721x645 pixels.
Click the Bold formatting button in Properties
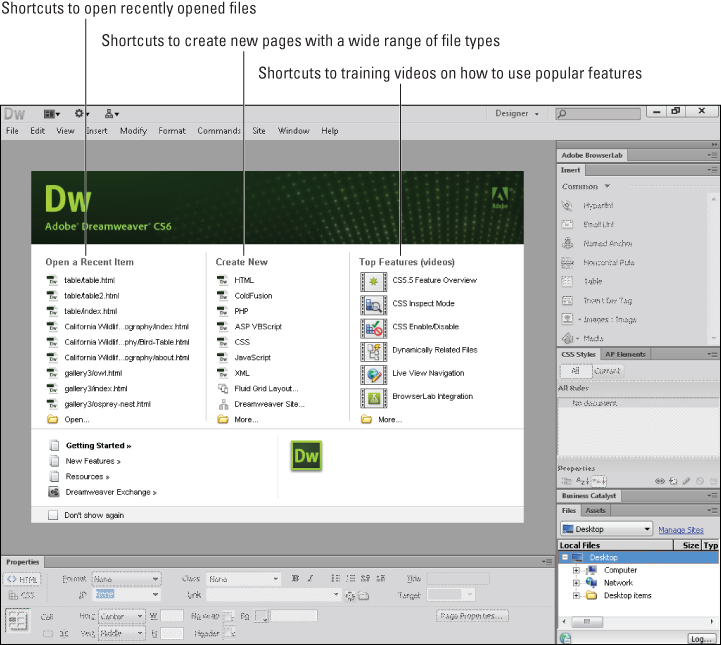pos(295,578)
